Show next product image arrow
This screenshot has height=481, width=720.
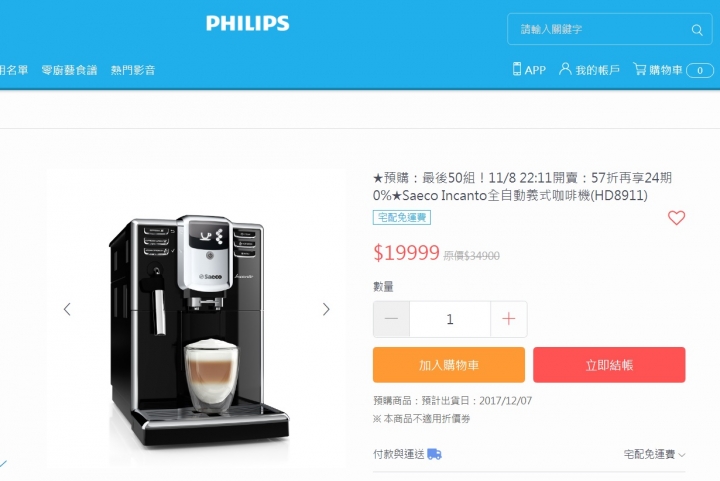(326, 309)
